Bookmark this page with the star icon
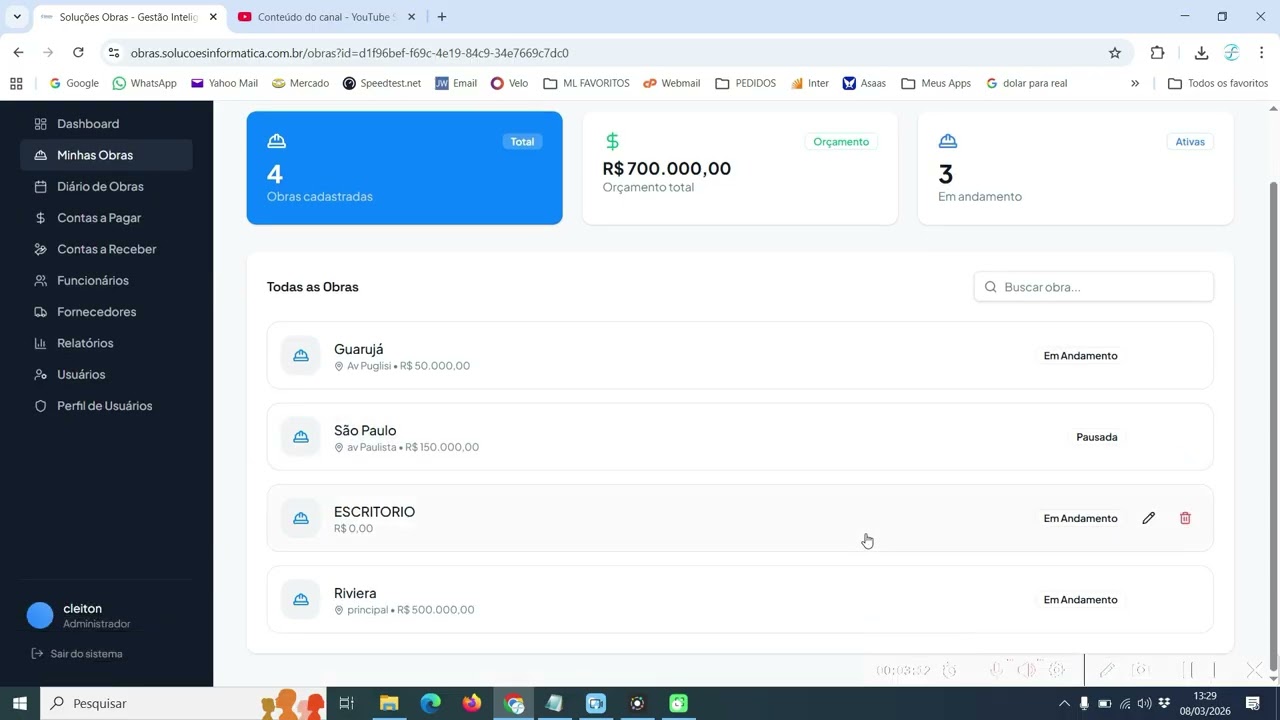Viewport: 1280px width, 720px height. pos(1115,53)
